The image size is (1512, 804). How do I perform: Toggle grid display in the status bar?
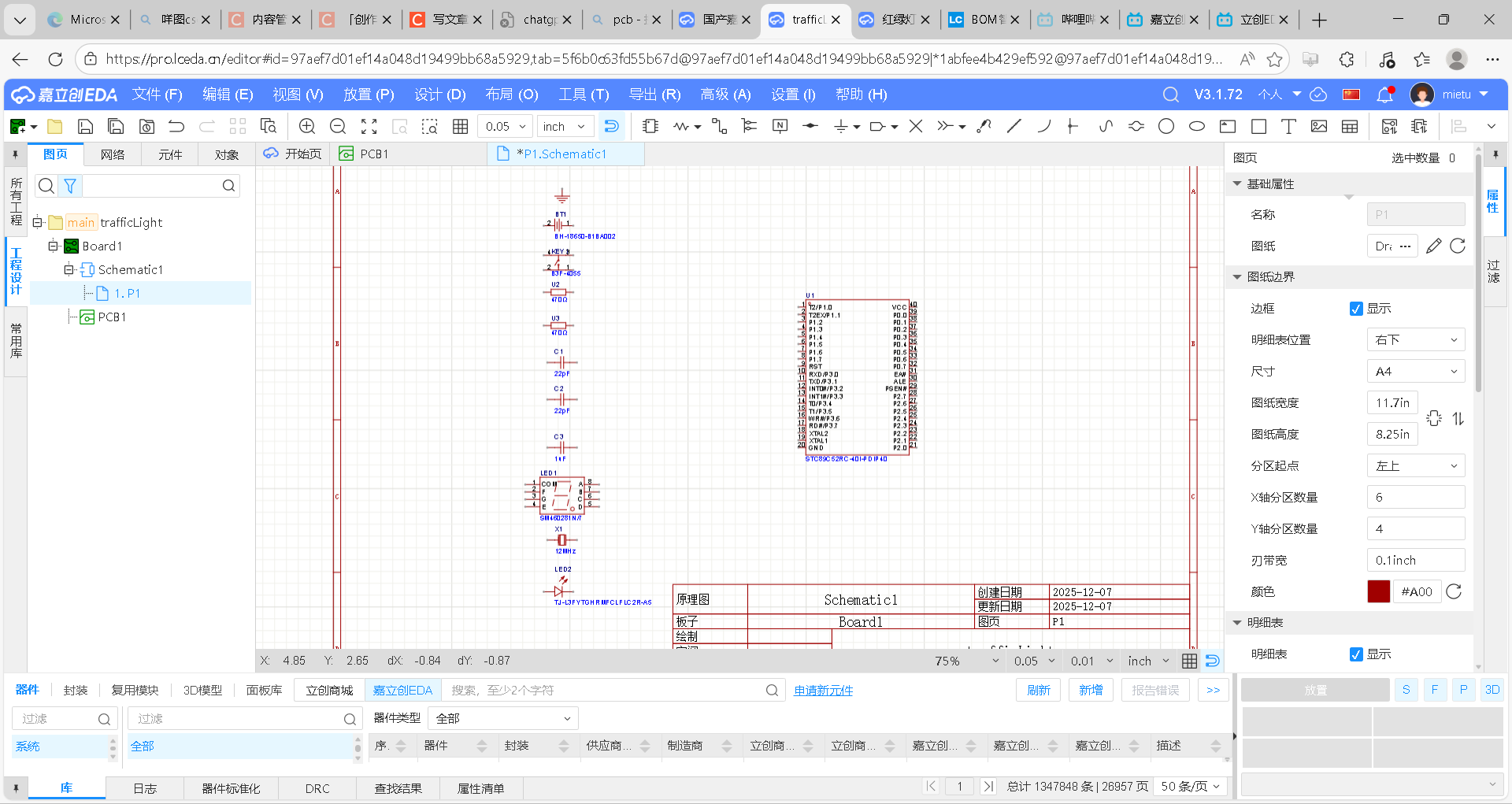[1190, 661]
